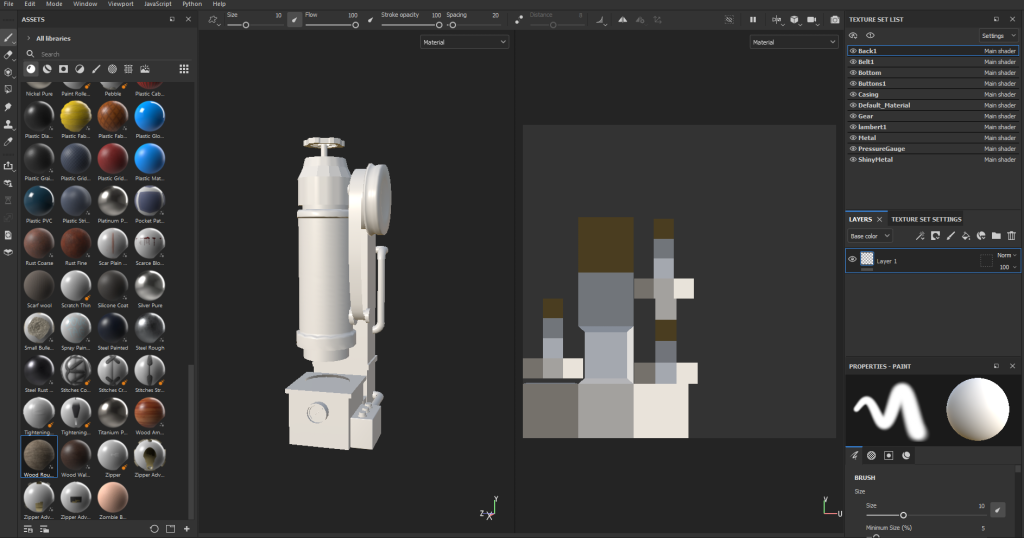Expand the All libraries tree
This screenshot has height=538, width=1024.
coord(28,38)
